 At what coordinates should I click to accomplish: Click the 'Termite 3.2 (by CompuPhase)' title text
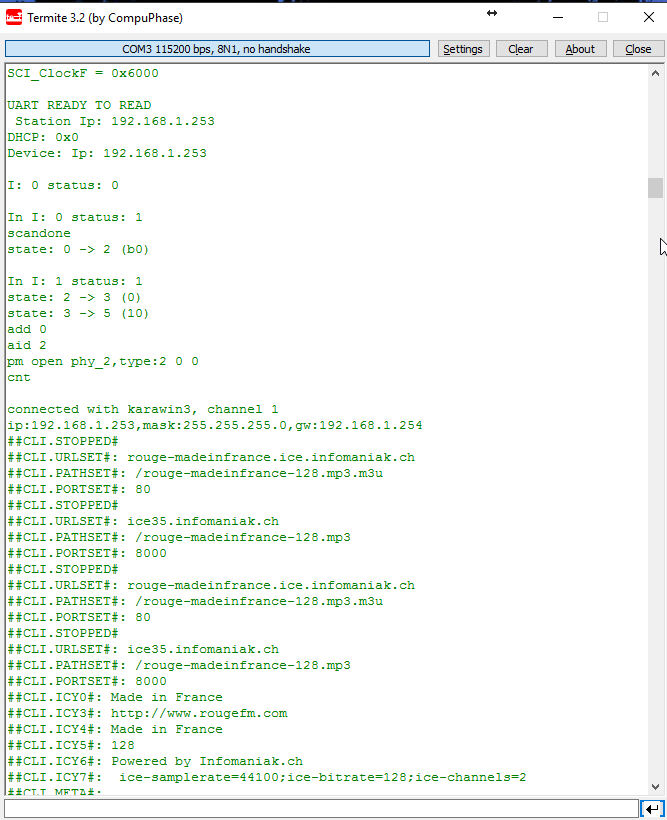click(105, 18)
